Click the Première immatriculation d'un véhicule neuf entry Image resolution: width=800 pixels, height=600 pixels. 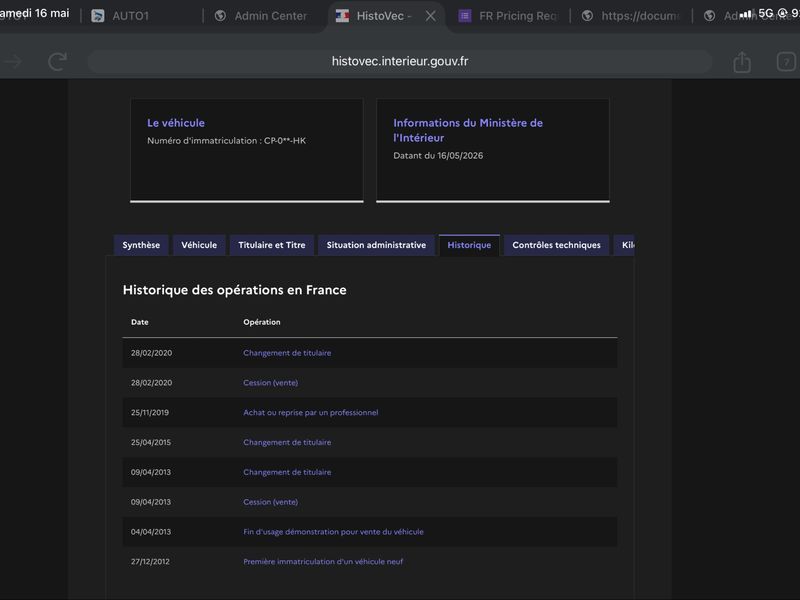point(323,561)
